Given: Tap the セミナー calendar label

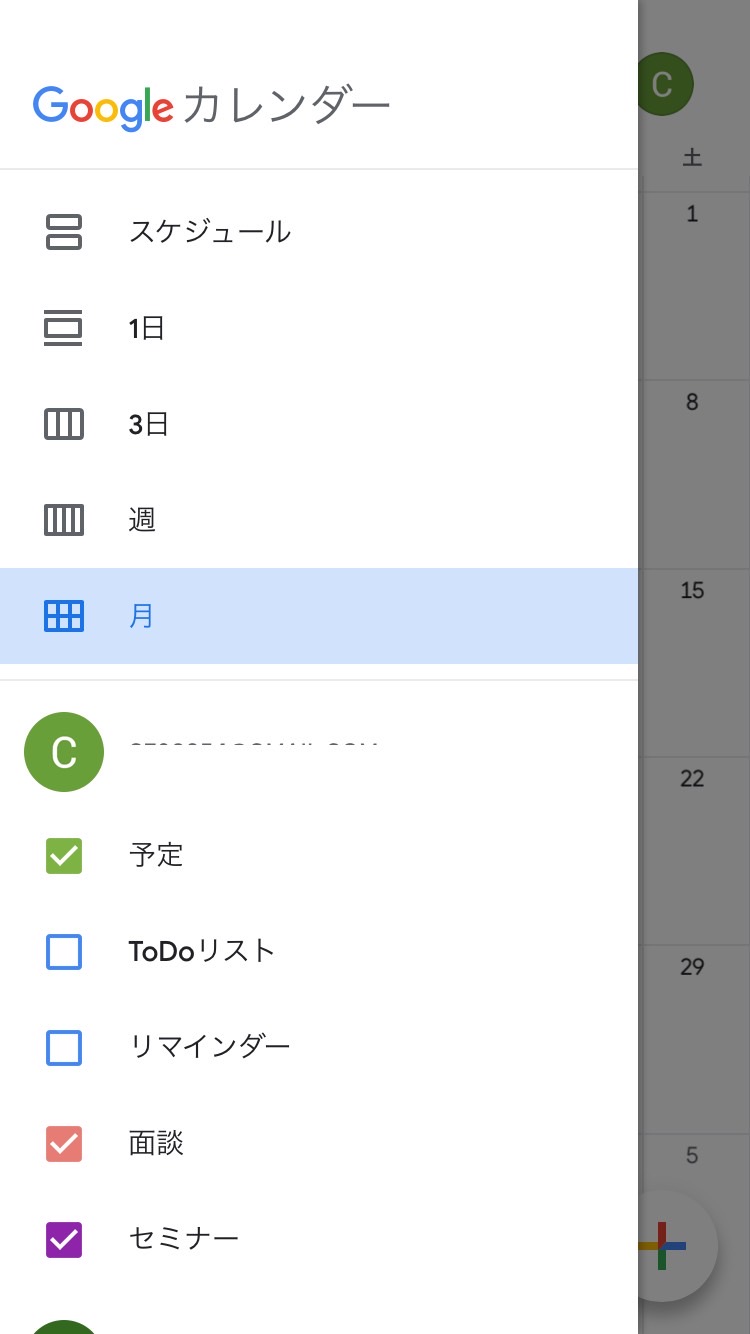Looking at the screenshot, I should (x=184, y=1240).
